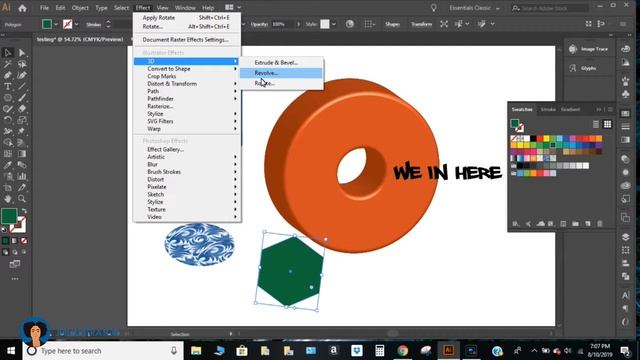Open the Glyphs panel icon
The width and height of the screenshot is (640, 360).
tap(573, 68)
